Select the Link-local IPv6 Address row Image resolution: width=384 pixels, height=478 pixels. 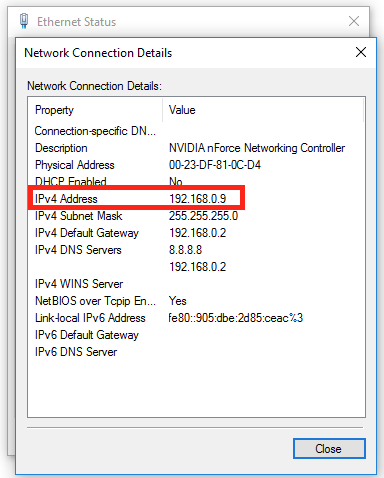tap(197, 318)
